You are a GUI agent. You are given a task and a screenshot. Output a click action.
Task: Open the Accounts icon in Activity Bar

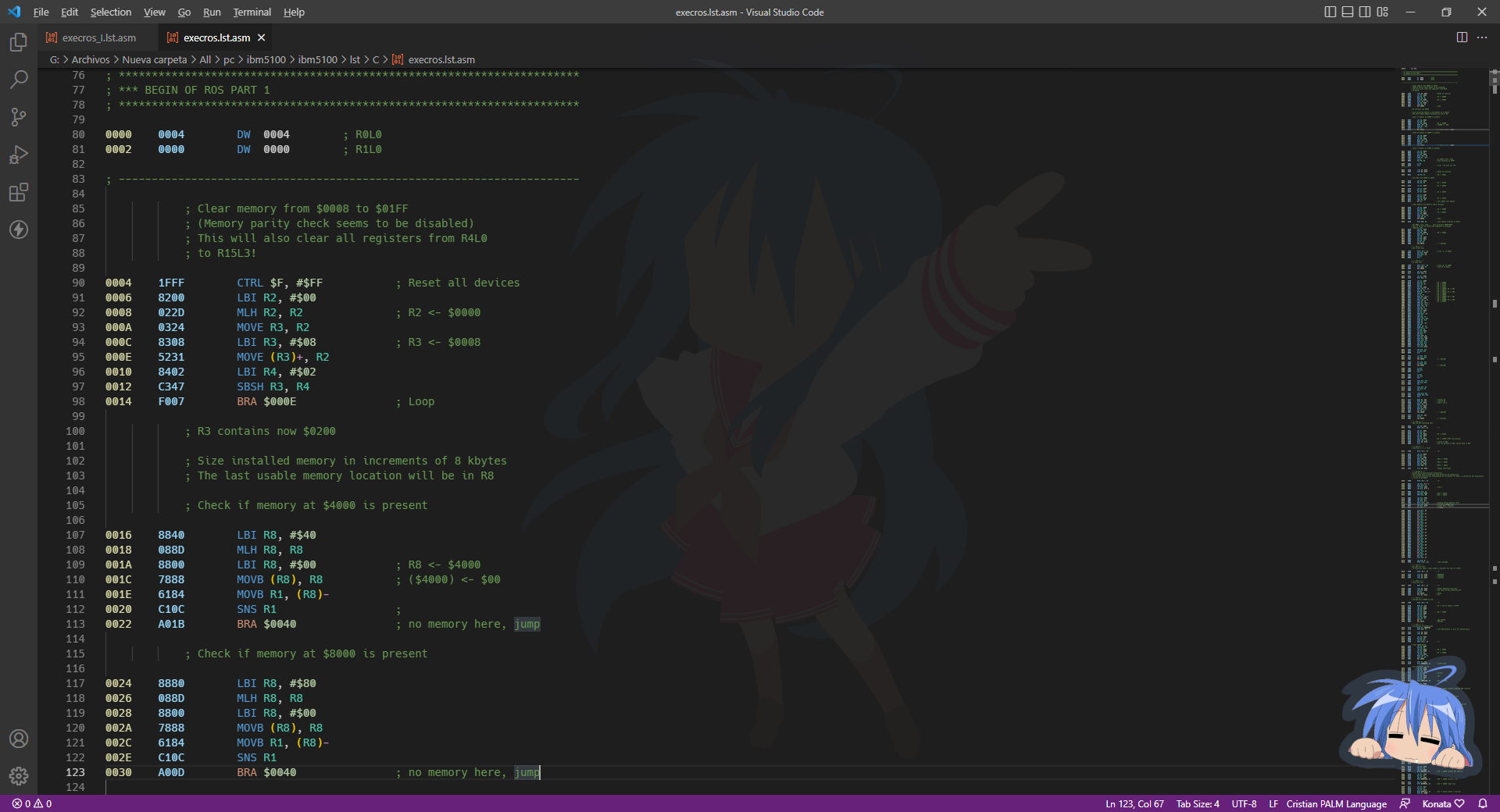coord(18,739)
